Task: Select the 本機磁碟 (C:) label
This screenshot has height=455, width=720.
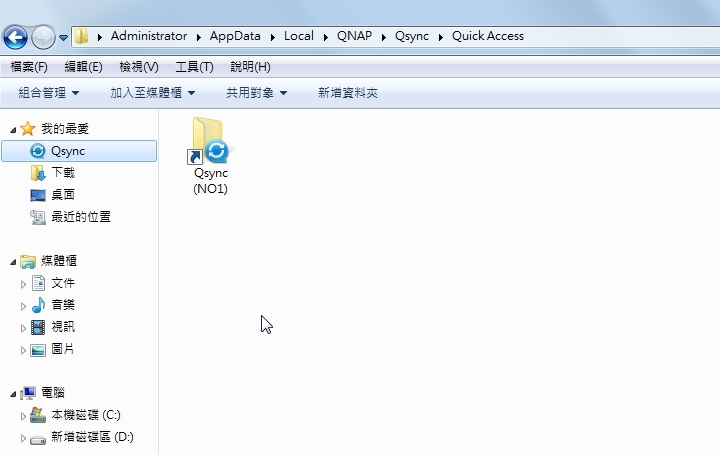Action: pos(86,415)
